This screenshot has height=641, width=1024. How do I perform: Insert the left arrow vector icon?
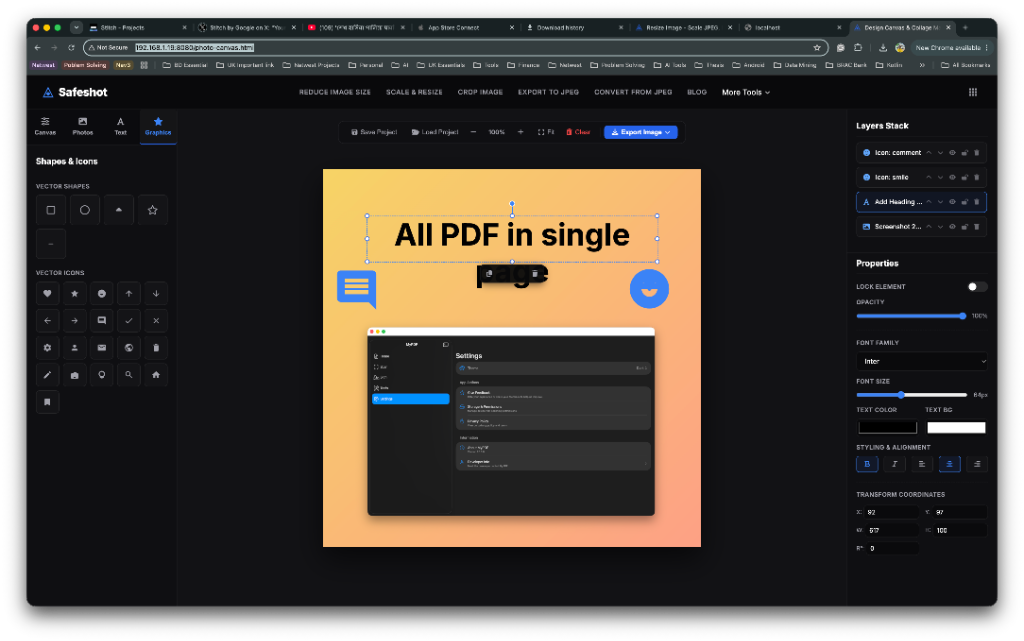(48, 320)
